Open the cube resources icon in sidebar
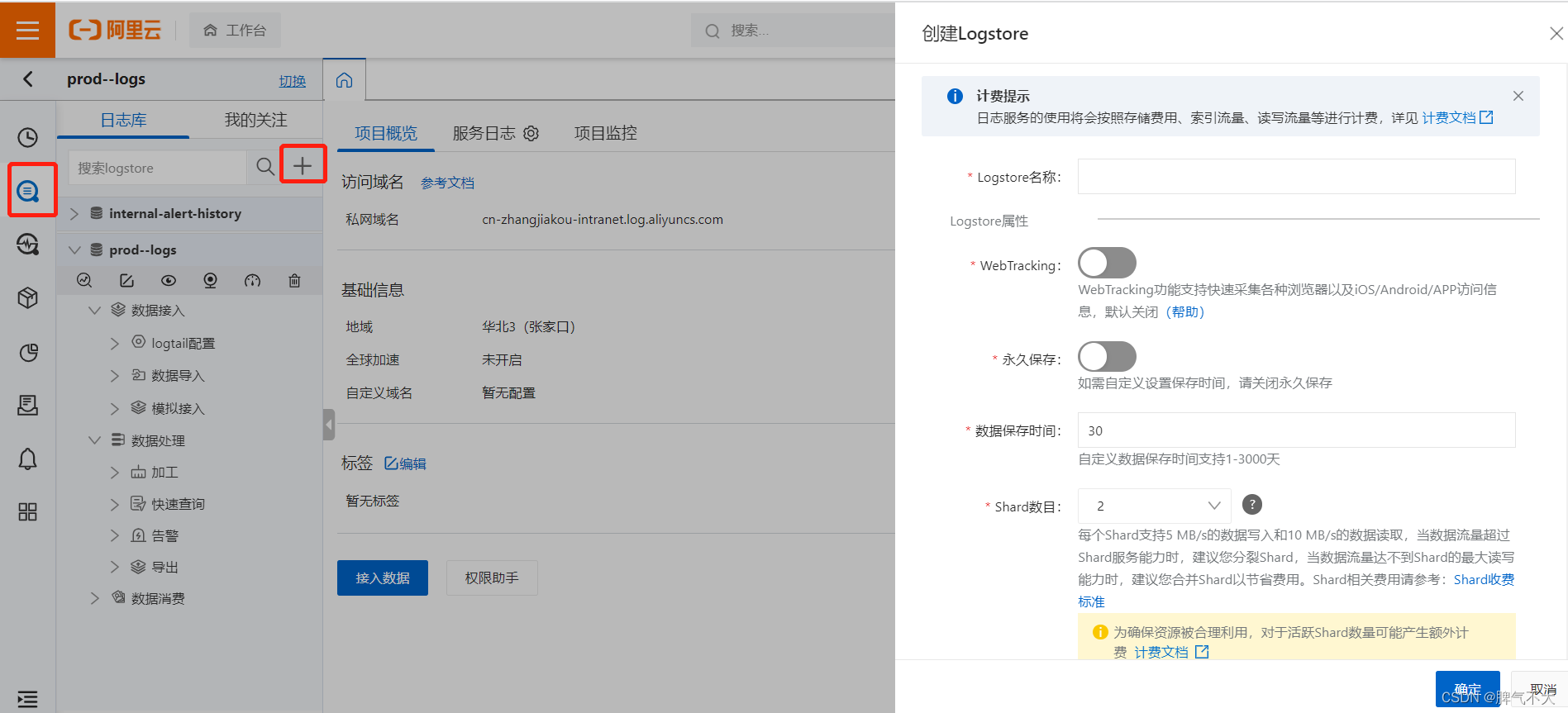Viewport: 1568px width, 713px height. (28, 297)
